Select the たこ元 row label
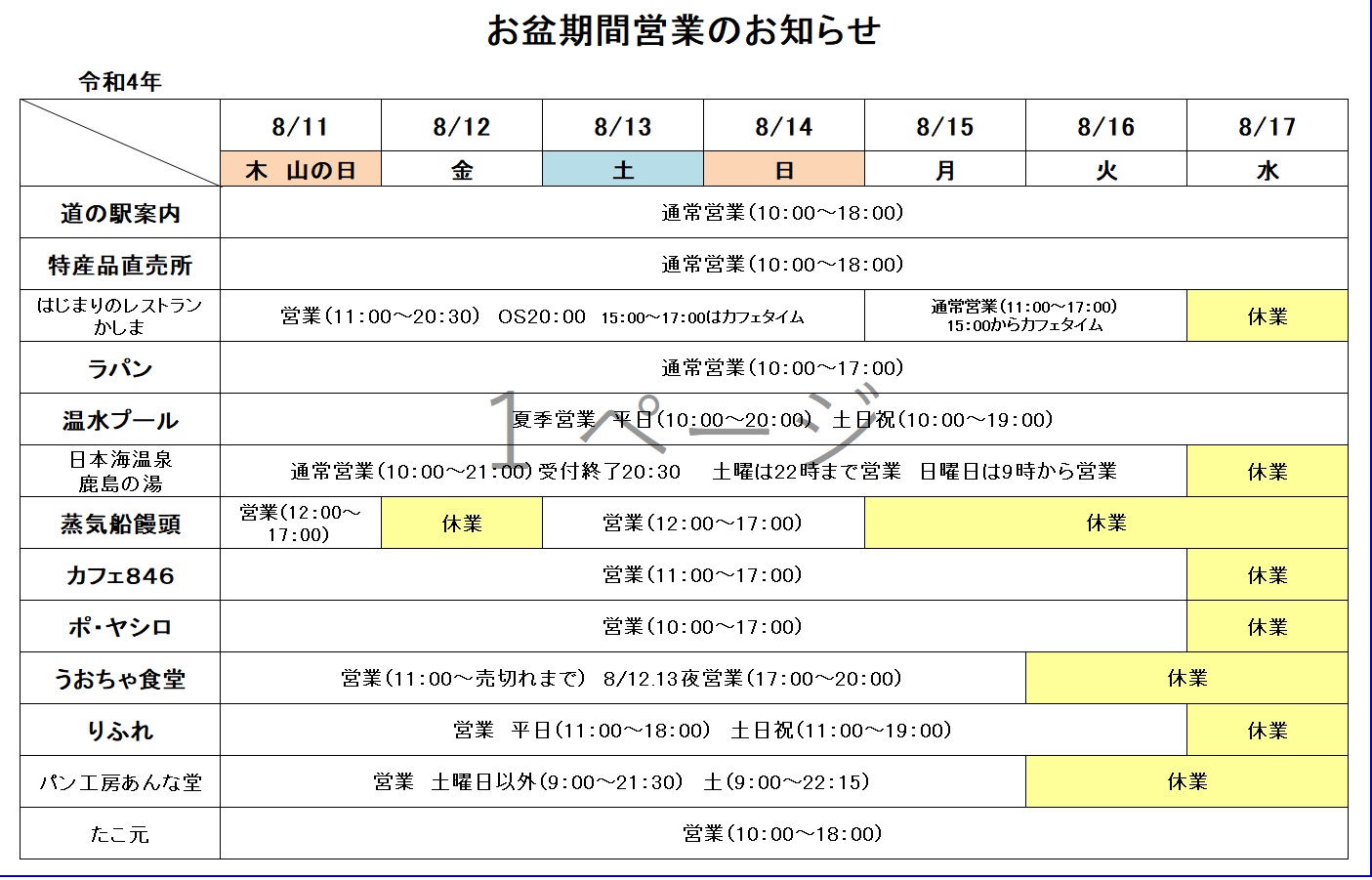 (x=120, y=834)
